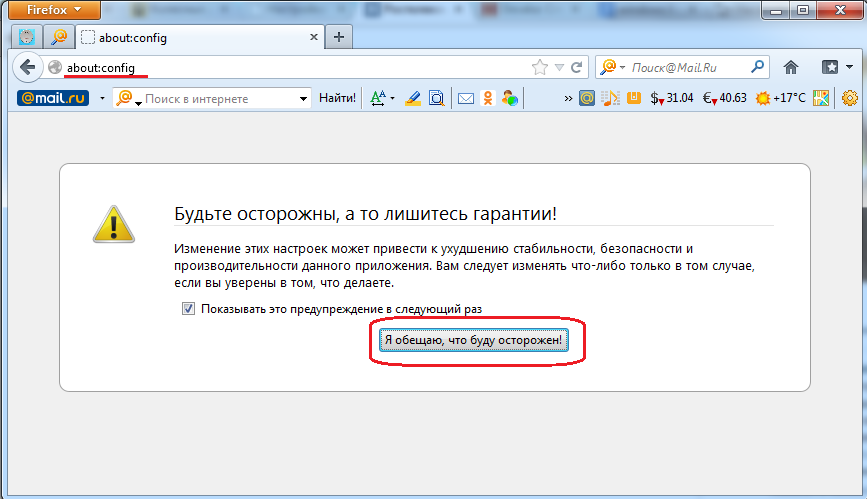Screen dimensions: 867x499
Task: Open a new tab with plus button
Action: coord(339,38)
